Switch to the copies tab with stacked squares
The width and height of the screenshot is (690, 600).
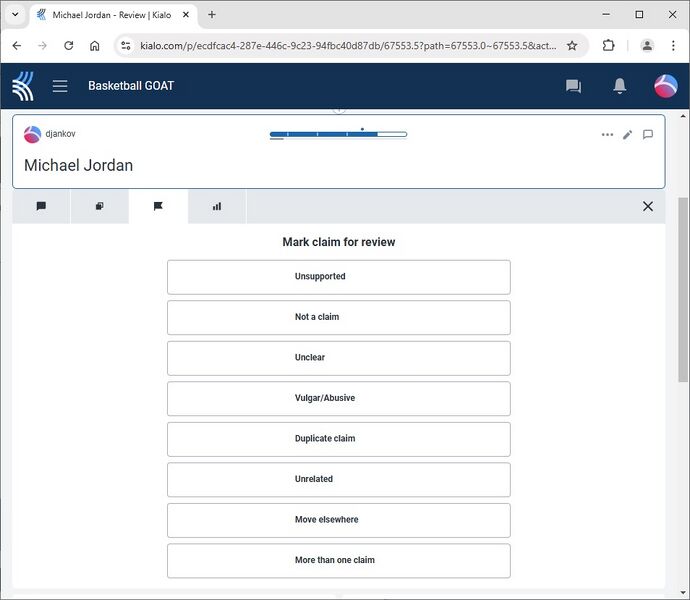pos(99,206)
